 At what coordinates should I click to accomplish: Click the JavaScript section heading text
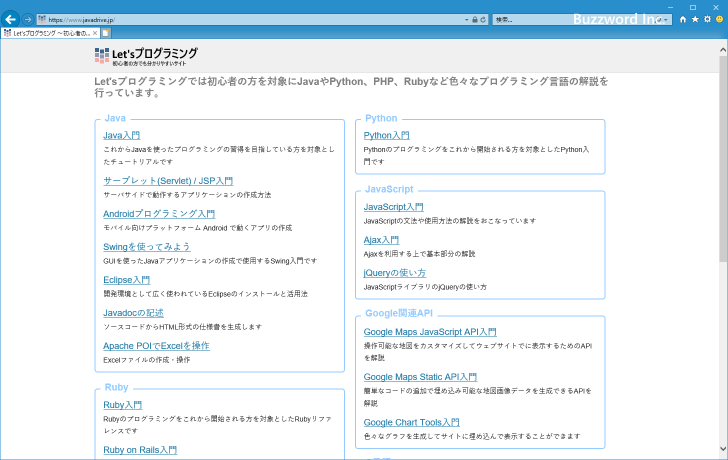click(x=389, y=189)
